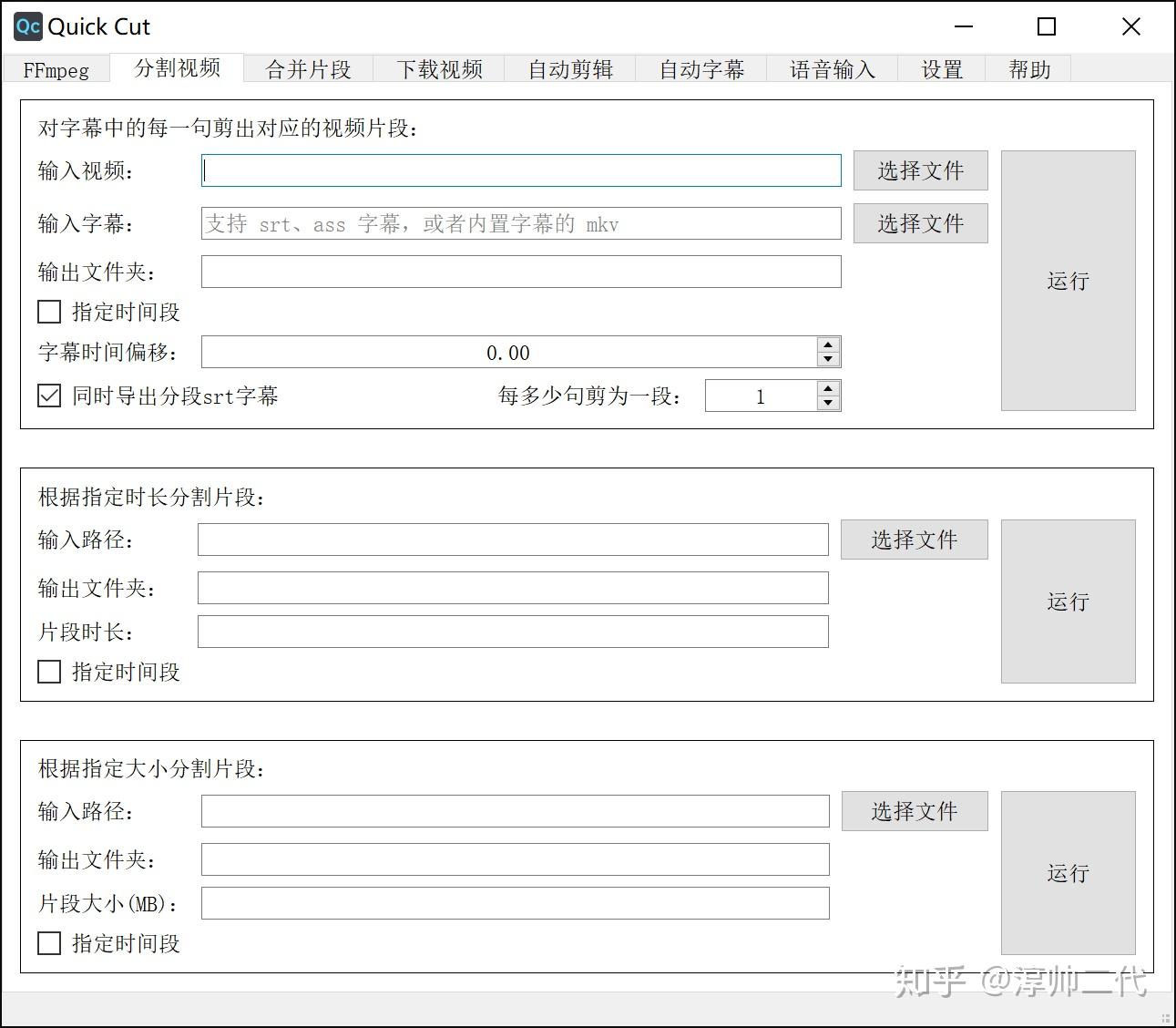
Task: Enable 指定时间段 in the subtitle-cut section
Action: click(48, 312)
